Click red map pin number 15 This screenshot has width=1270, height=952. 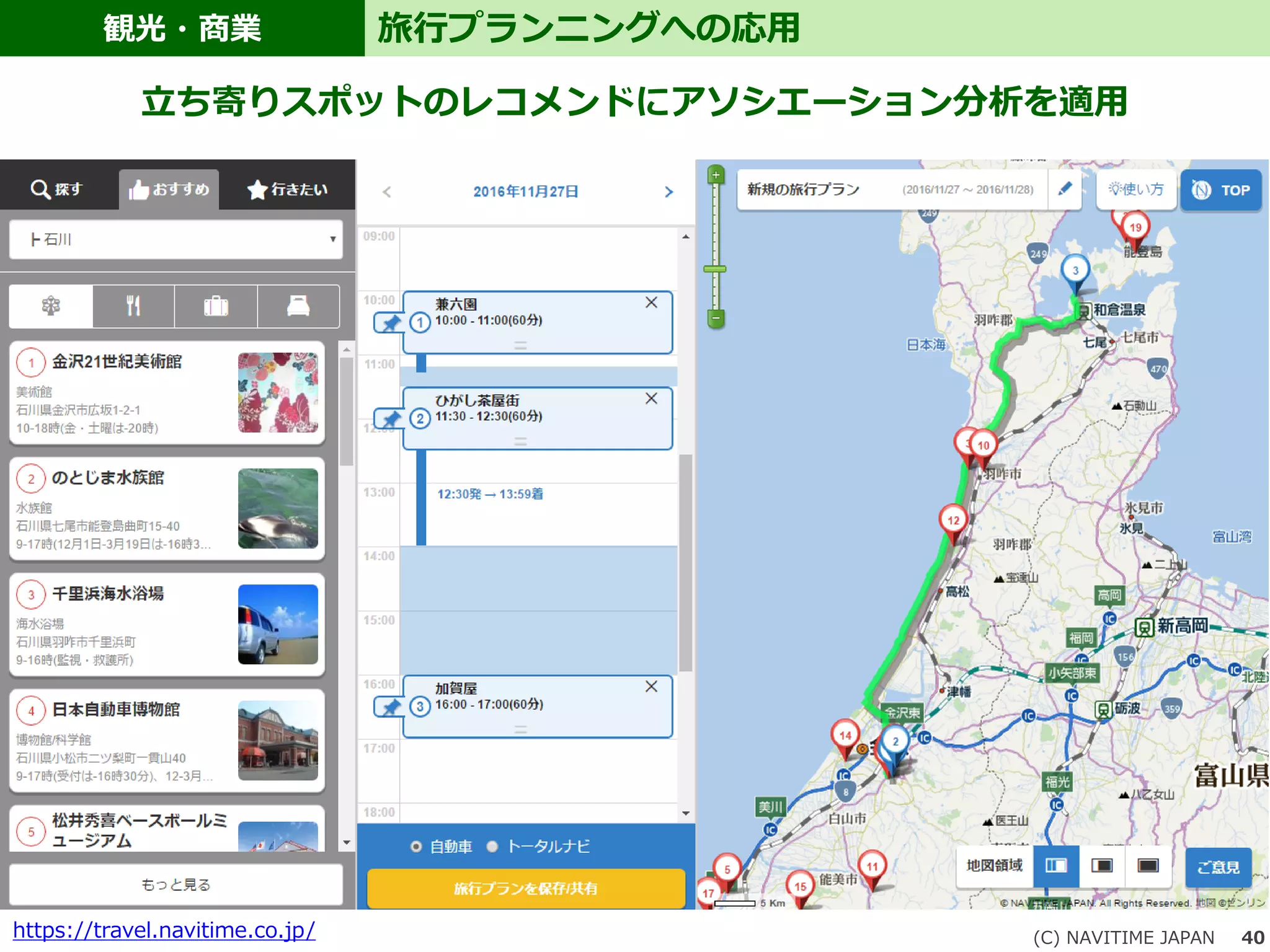800,888
